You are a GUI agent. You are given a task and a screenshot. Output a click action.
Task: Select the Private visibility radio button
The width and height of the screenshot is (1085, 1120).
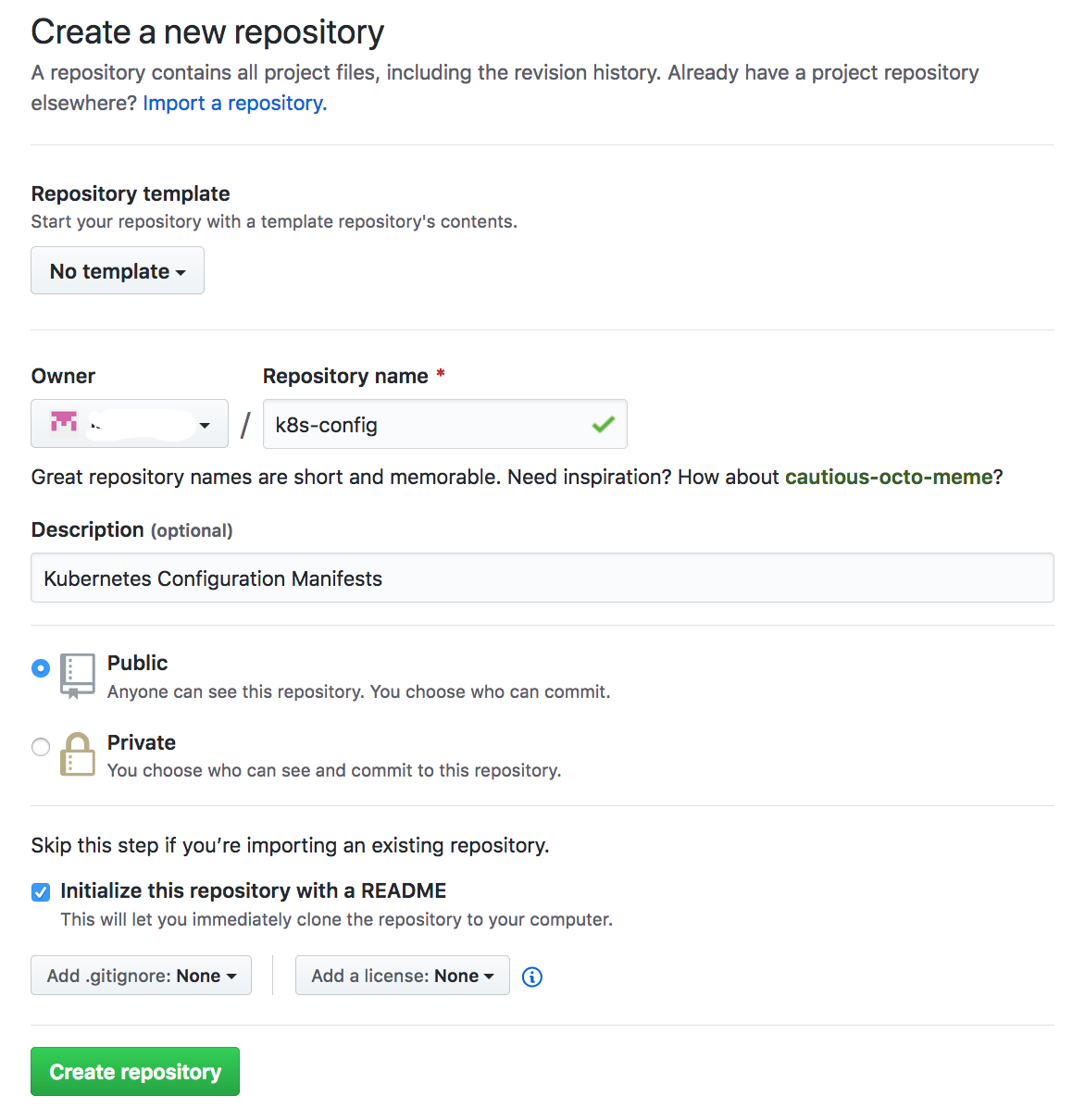pos(40,747)
